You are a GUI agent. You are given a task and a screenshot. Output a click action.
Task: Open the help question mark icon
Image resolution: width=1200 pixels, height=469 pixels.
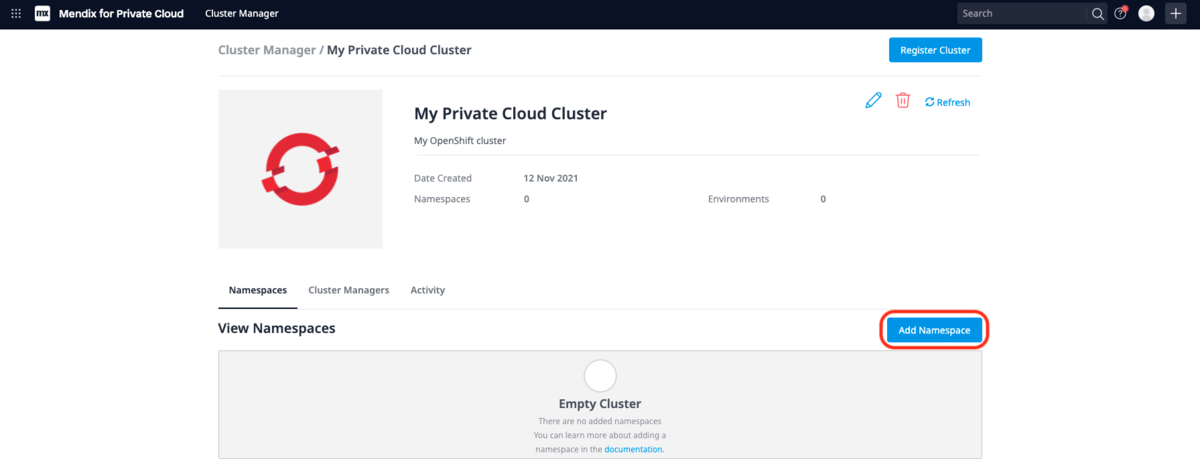pyautogui.click(x=1121, y=14)
